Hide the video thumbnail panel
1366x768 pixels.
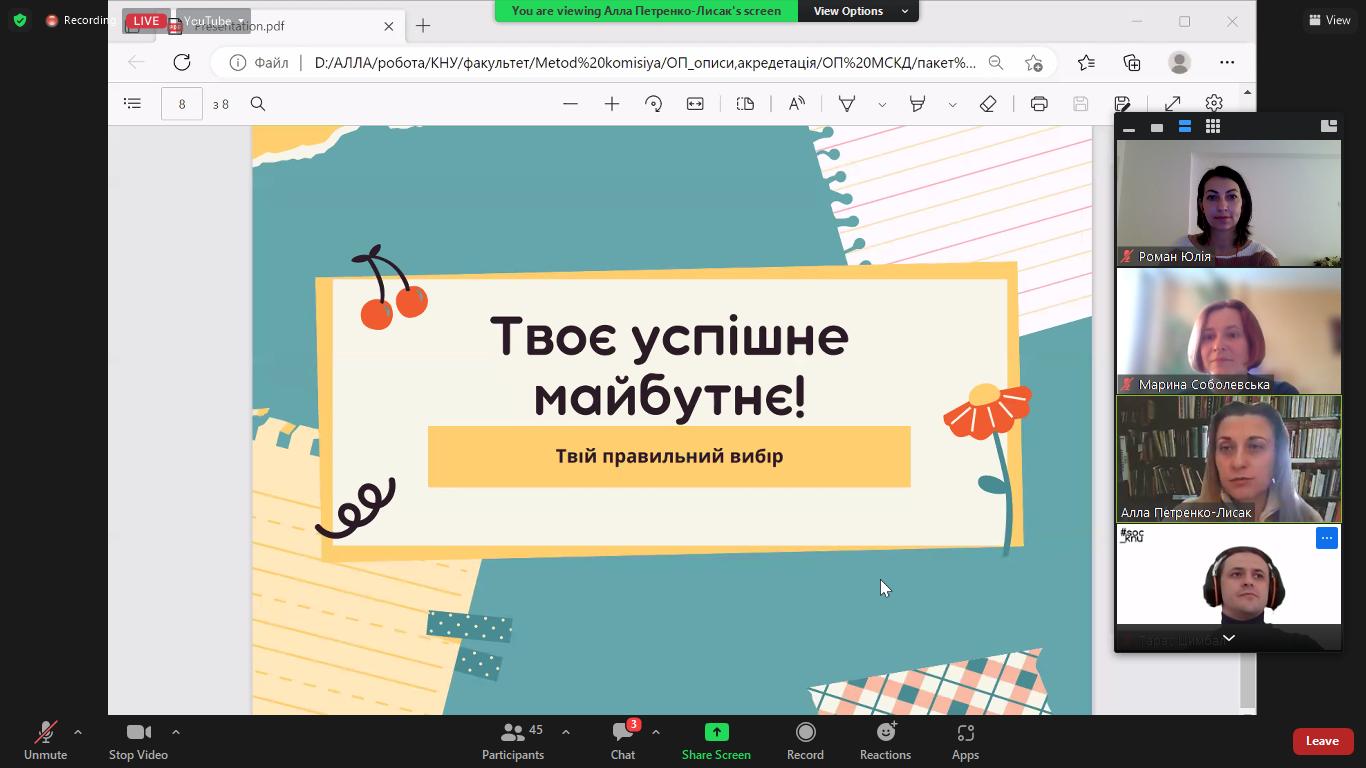click(x=1129, y=127)
